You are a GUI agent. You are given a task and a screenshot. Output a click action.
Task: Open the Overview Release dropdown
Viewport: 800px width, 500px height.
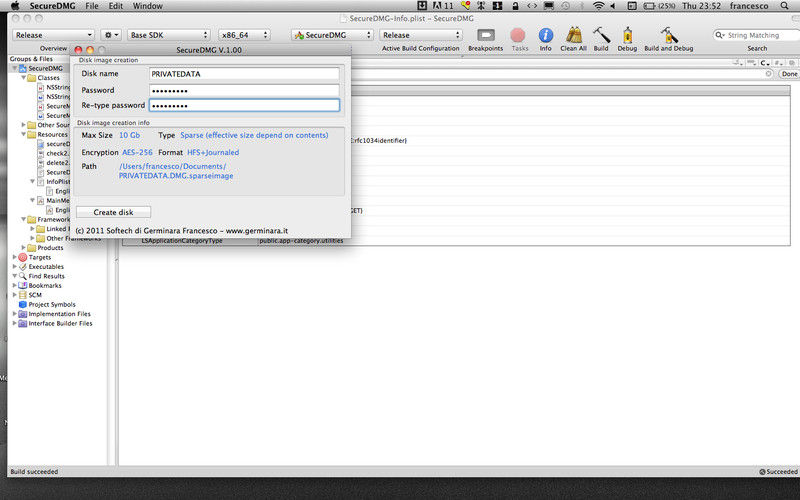(x=54, y=35)
